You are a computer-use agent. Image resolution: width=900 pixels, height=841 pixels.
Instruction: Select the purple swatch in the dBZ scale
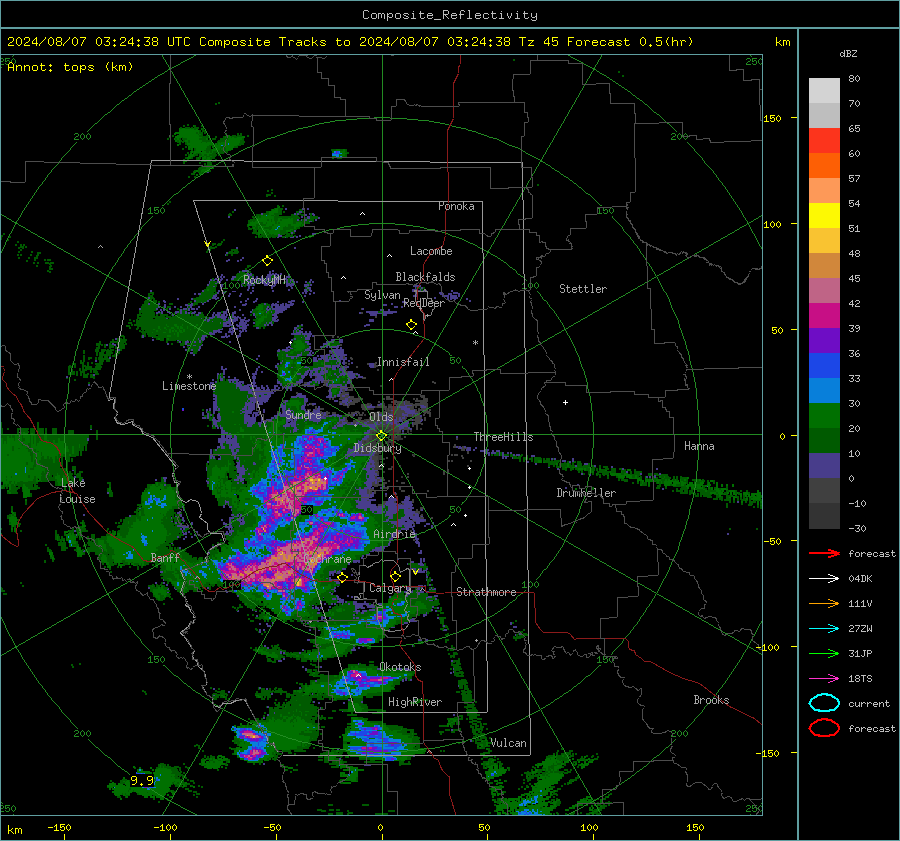click(x=824, y=341)
